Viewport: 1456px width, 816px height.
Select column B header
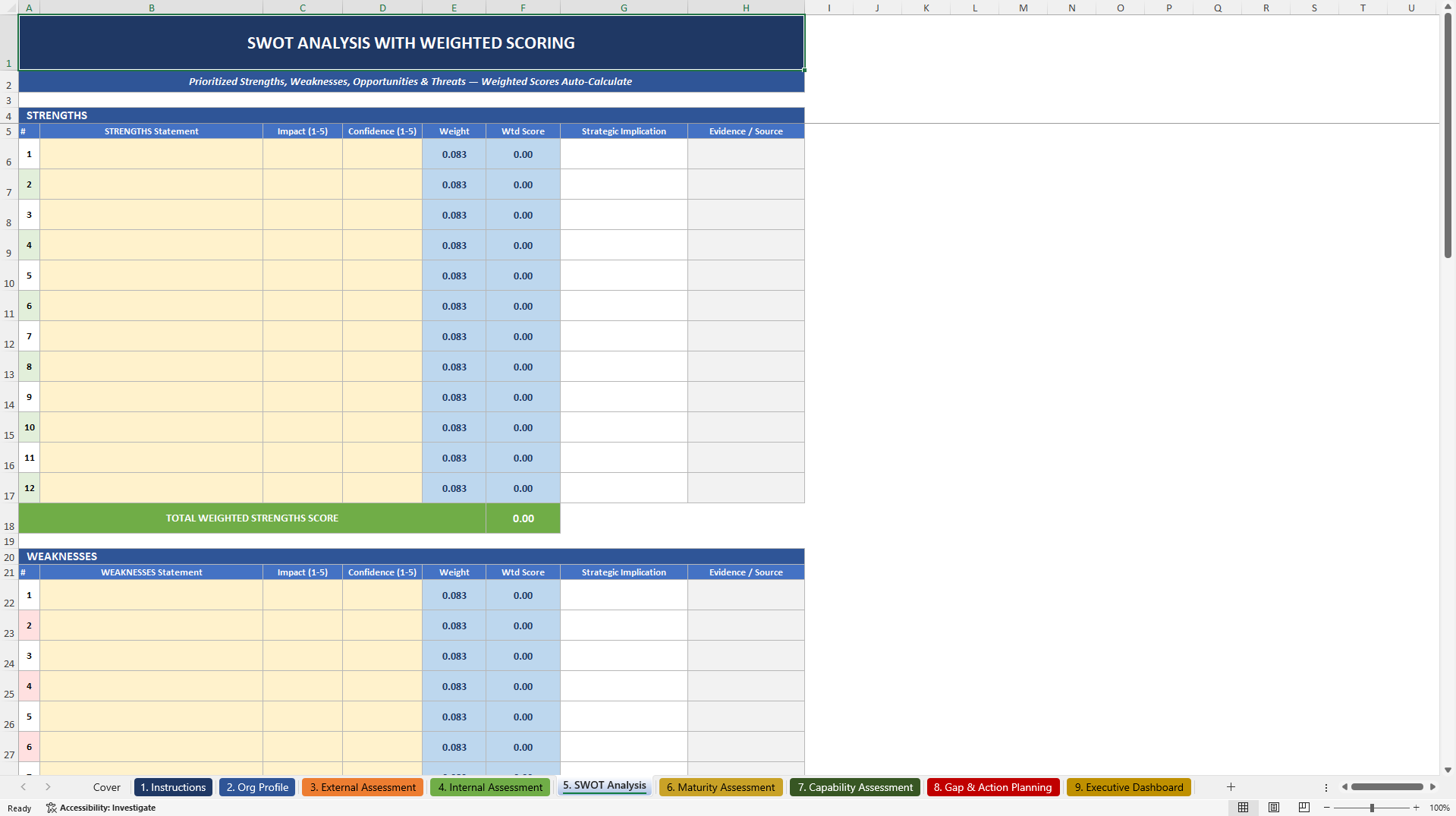coord(152,8)
